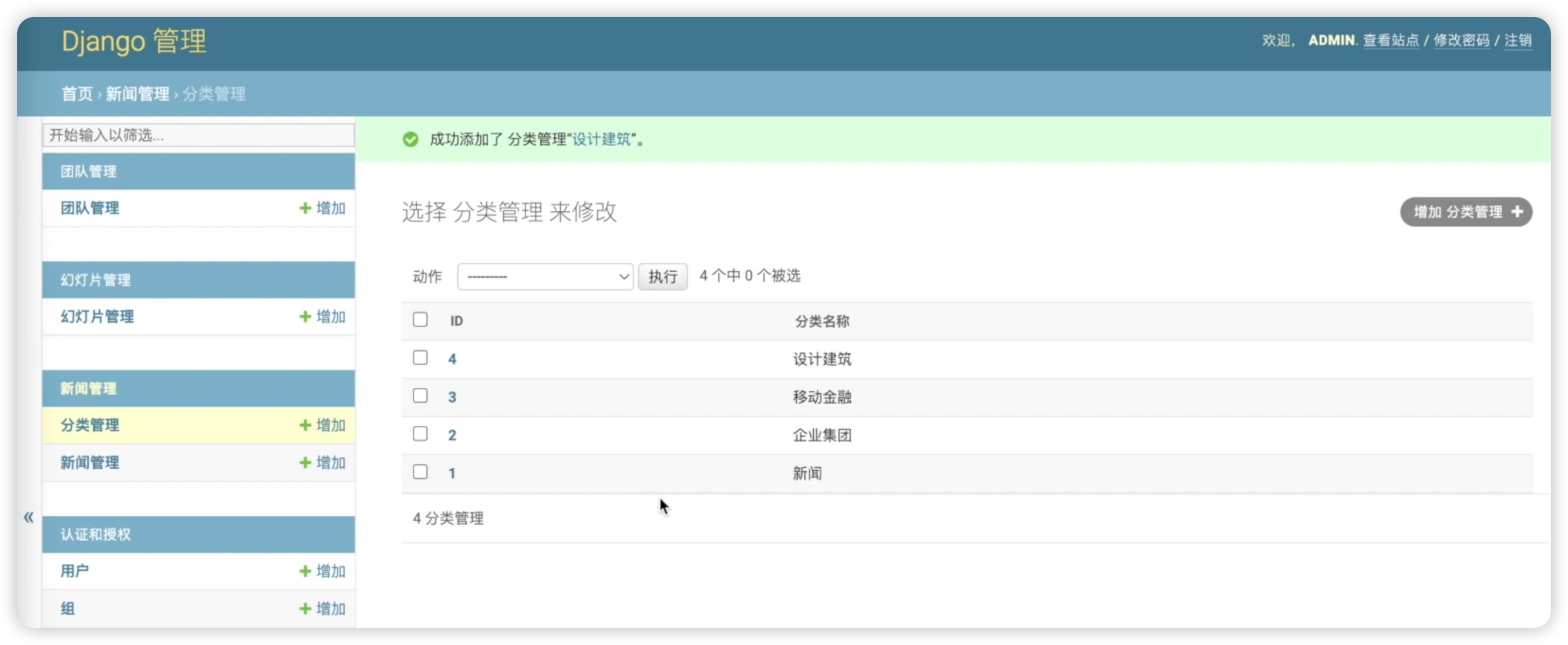Click the Django 管理 site title
This screenshot has width=1568, height=645.
[x=134, y=41]
